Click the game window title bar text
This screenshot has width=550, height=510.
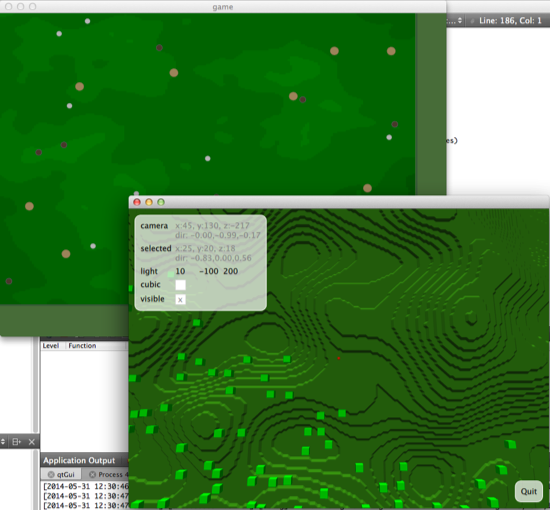pyautogui.click(x=223, y=7)
